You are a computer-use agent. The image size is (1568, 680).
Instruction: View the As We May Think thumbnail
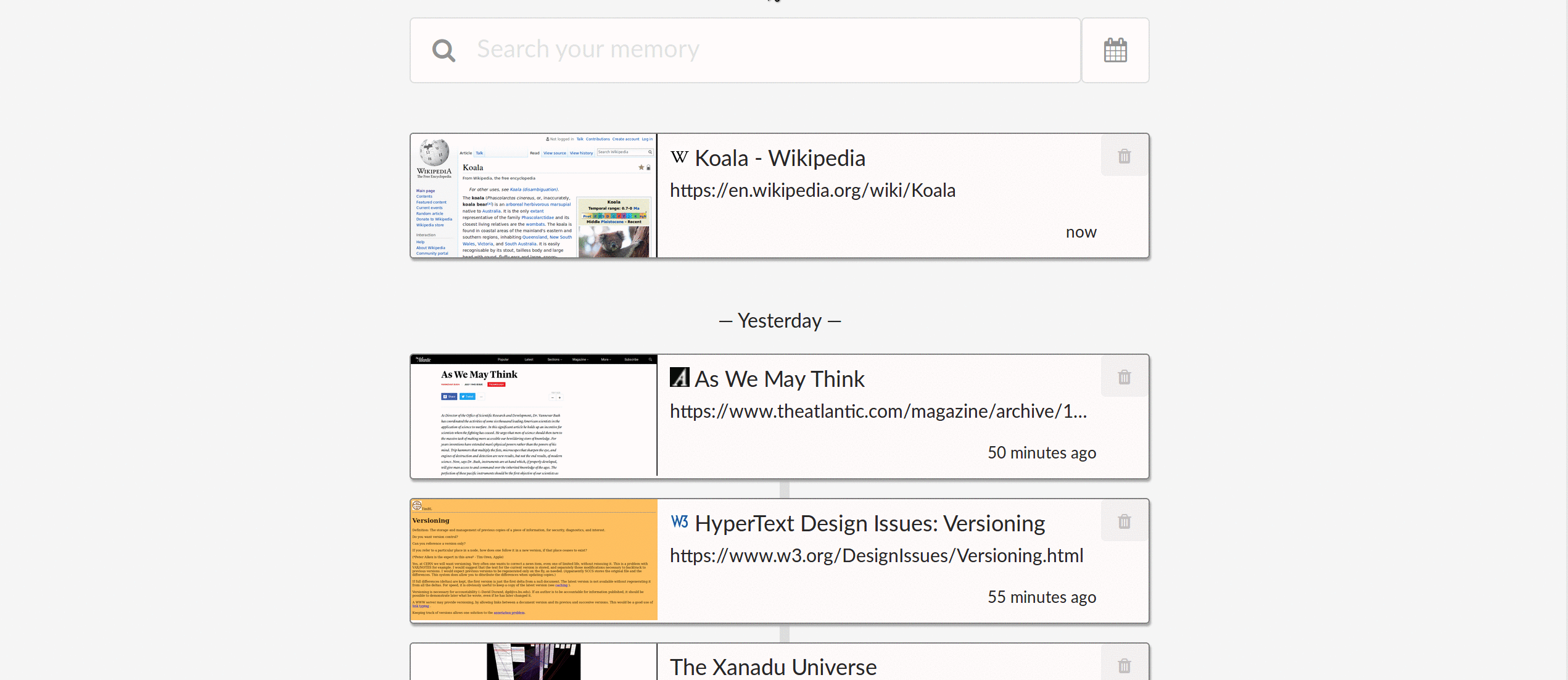534,415
